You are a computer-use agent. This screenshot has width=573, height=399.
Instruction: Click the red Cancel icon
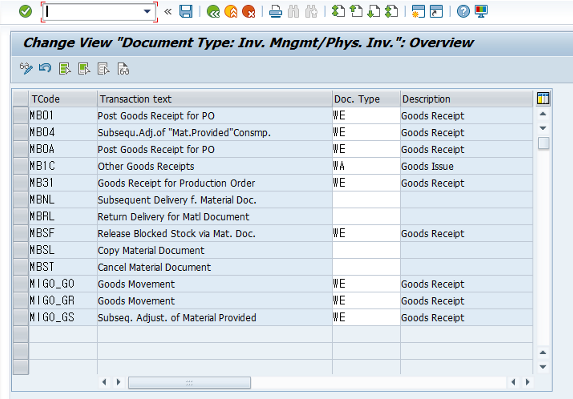pyautogui.click(x=248, y=12)
